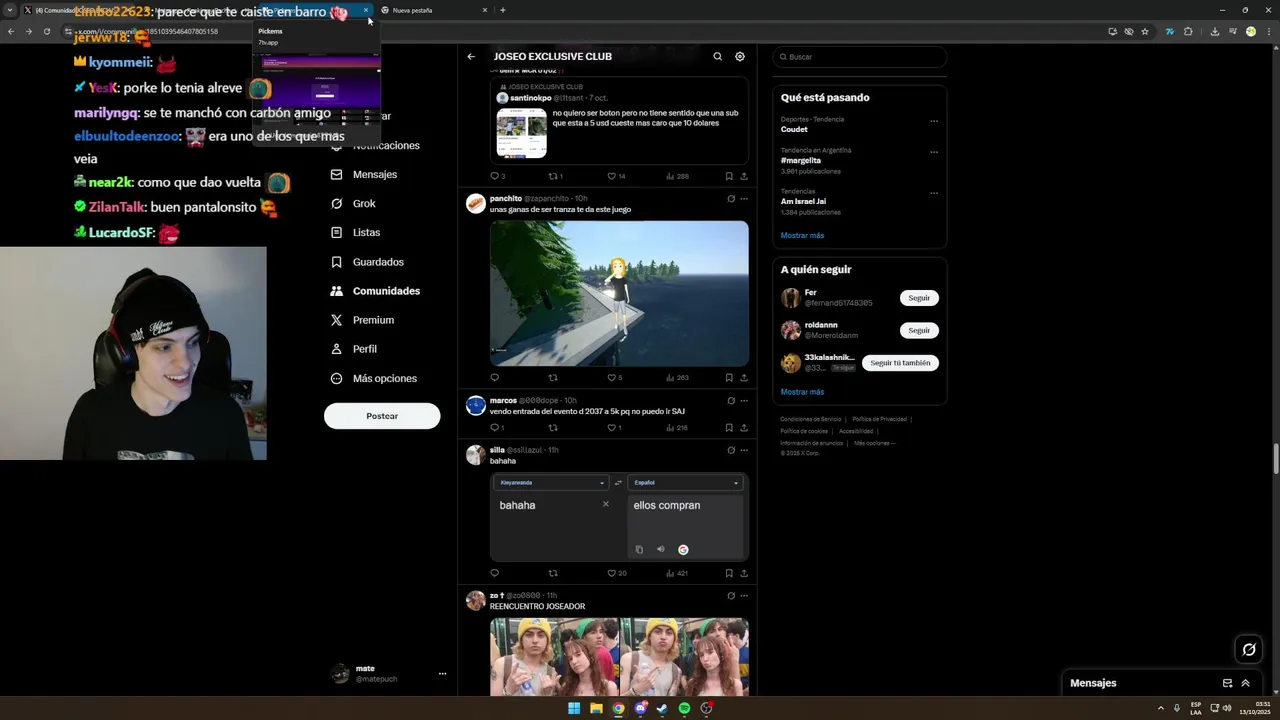The width and height of the screenshot is (1280, 720).
Task: Open community settings gear icon
Action: point(740,57)
